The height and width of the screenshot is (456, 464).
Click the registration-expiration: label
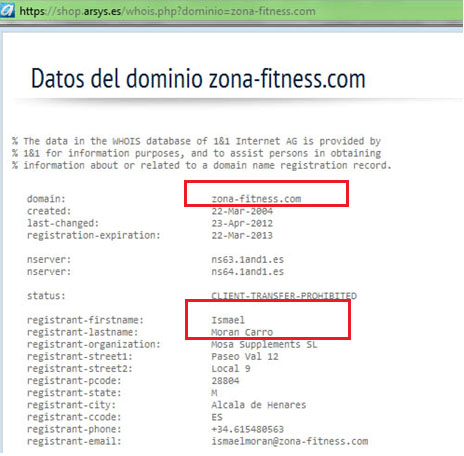coord(94,235)
